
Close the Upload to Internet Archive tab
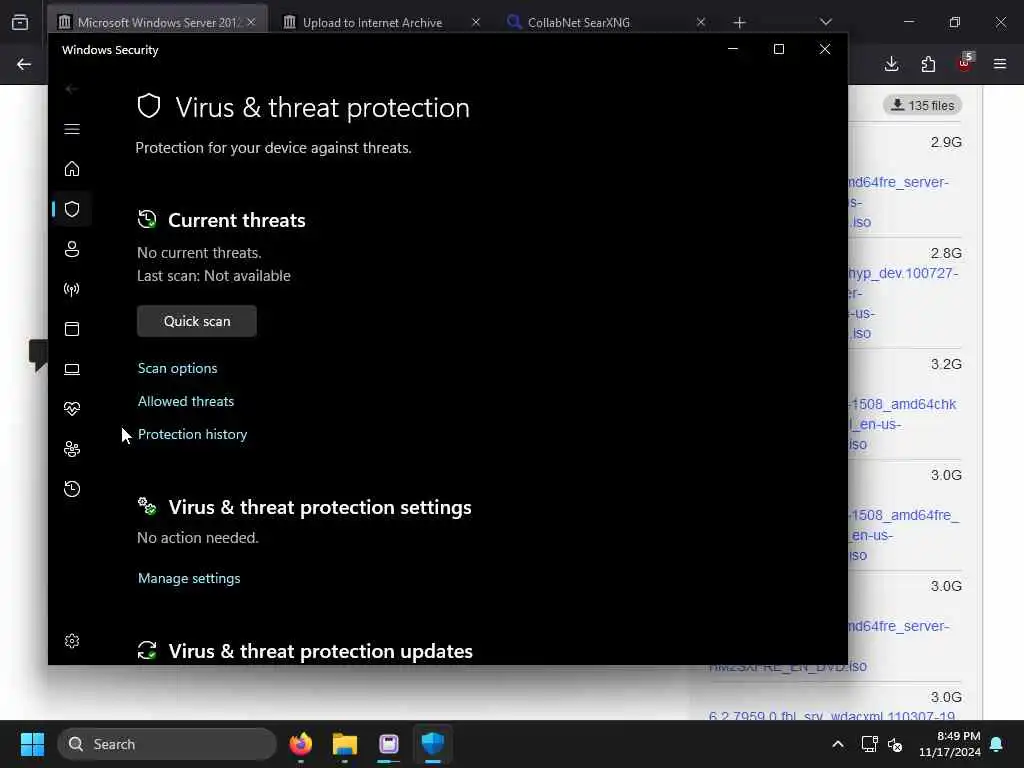click(x=476, y=22)
